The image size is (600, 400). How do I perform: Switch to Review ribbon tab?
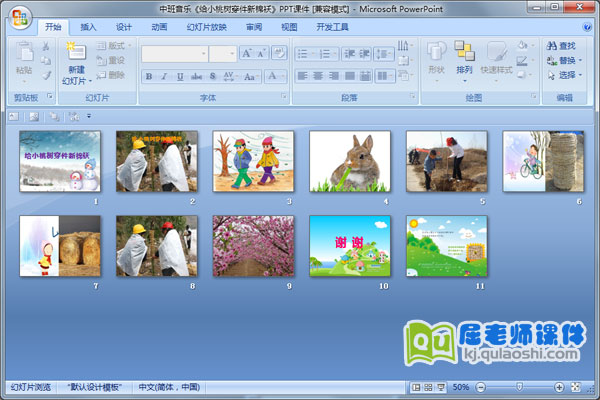254,27
